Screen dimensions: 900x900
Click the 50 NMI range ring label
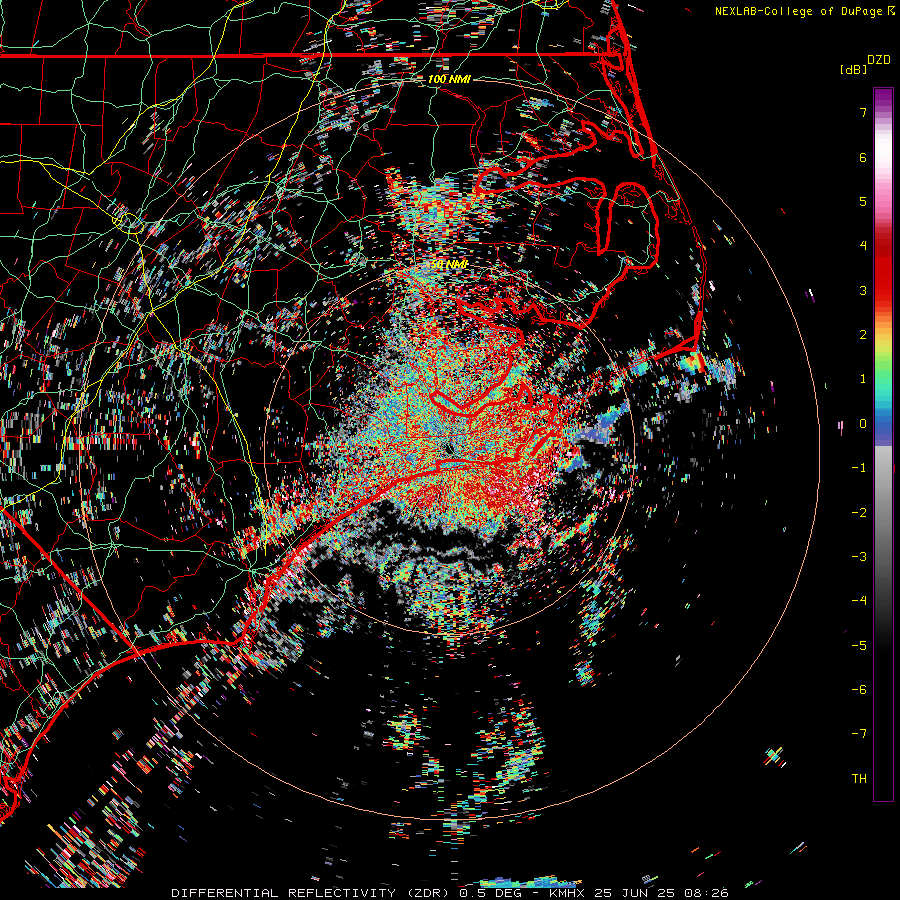(449, 264)
